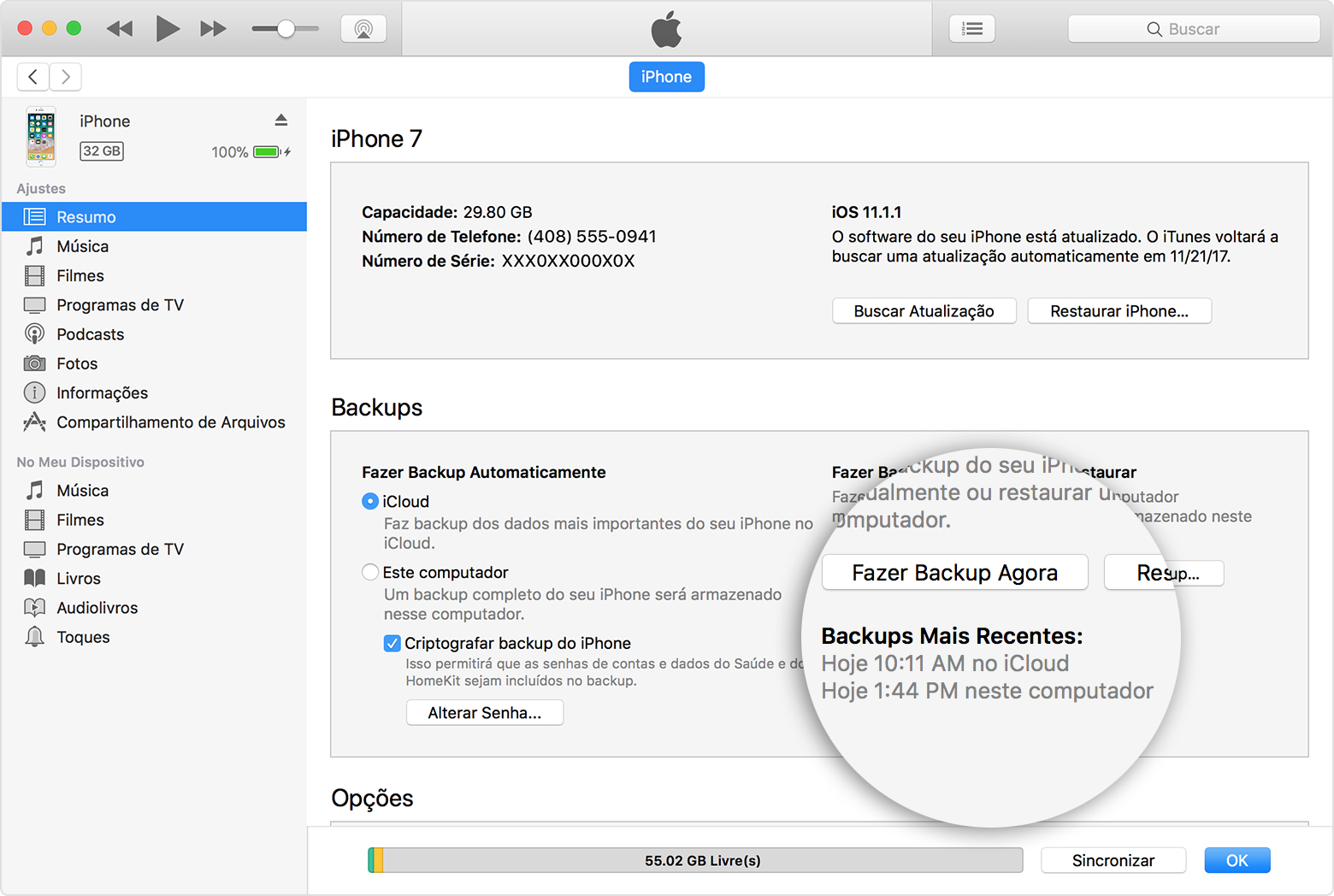Click the iOS 11.1.1 version label
The width and height of the screenshot is (1334, 896).
[866, 212]
